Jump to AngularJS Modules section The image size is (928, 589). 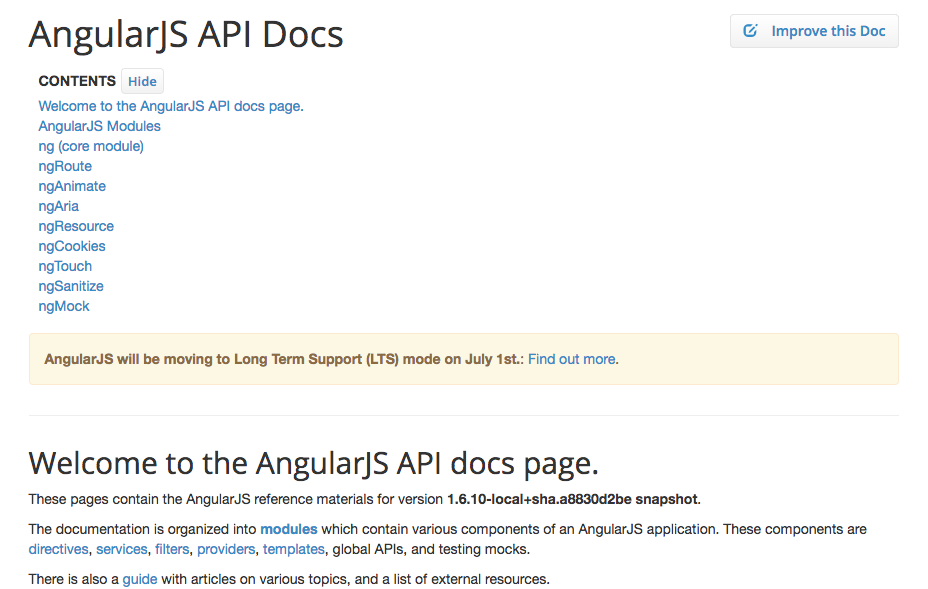point(99,126)
